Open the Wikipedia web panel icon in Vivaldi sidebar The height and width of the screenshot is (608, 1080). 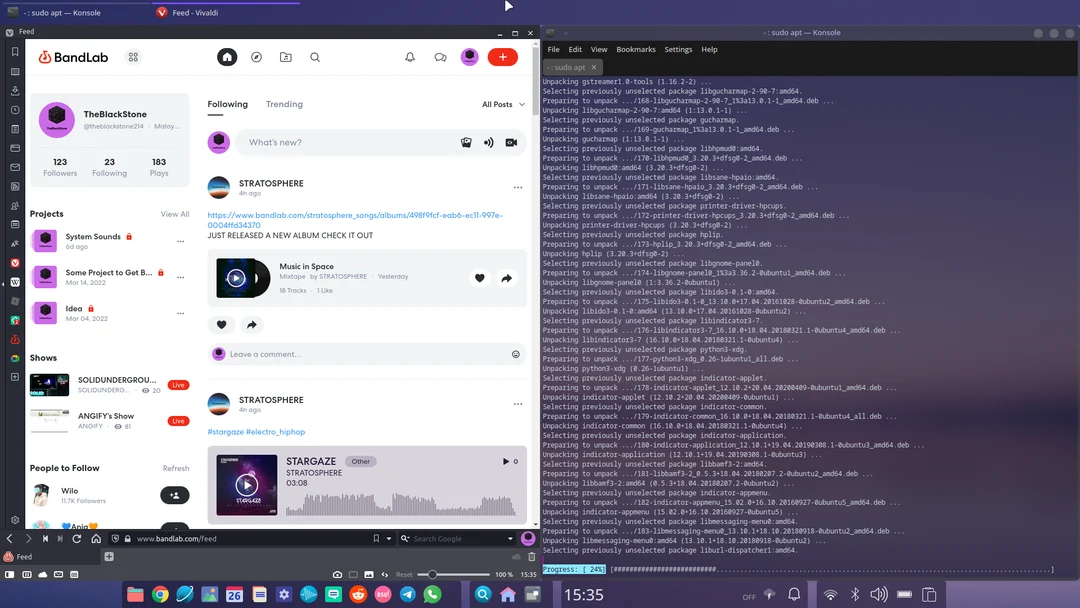(14, 281)
